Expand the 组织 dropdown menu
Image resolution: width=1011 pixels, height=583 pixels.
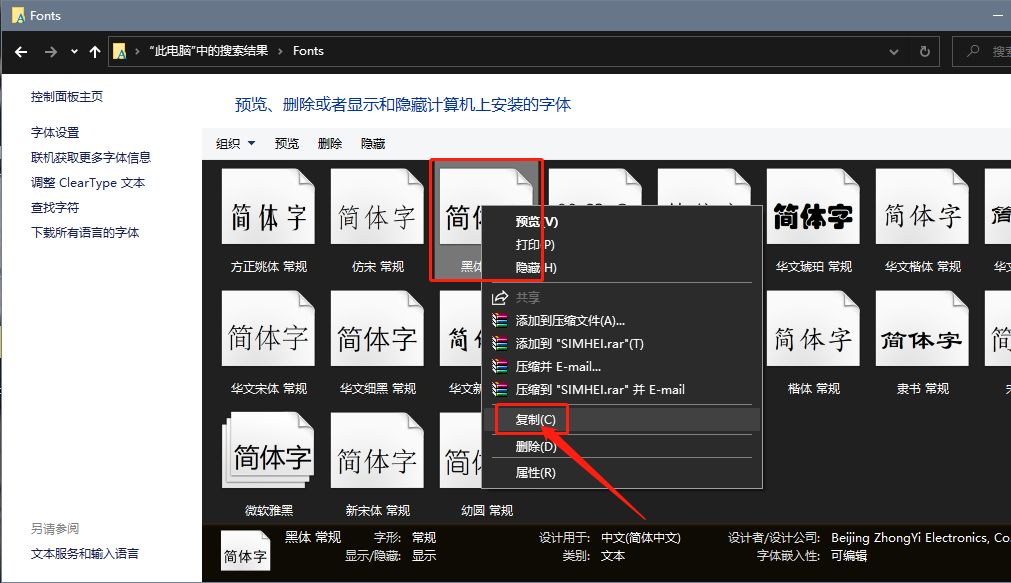[x=235, y=144]
